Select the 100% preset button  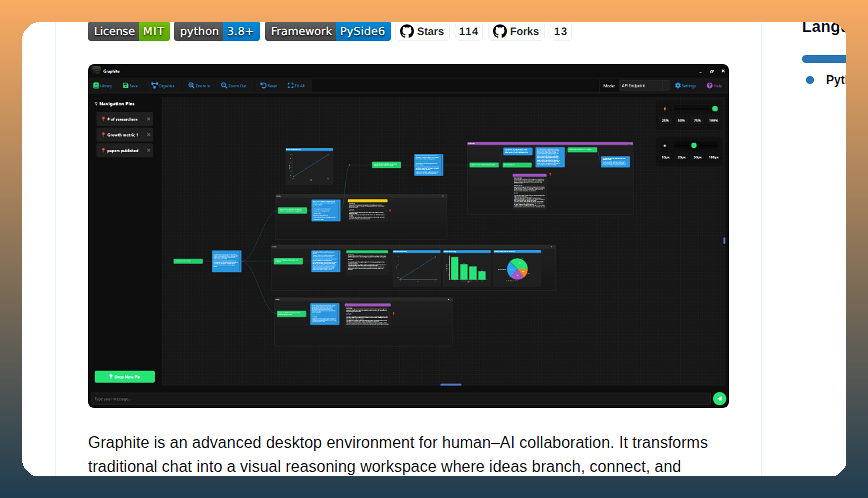[714, 120]
